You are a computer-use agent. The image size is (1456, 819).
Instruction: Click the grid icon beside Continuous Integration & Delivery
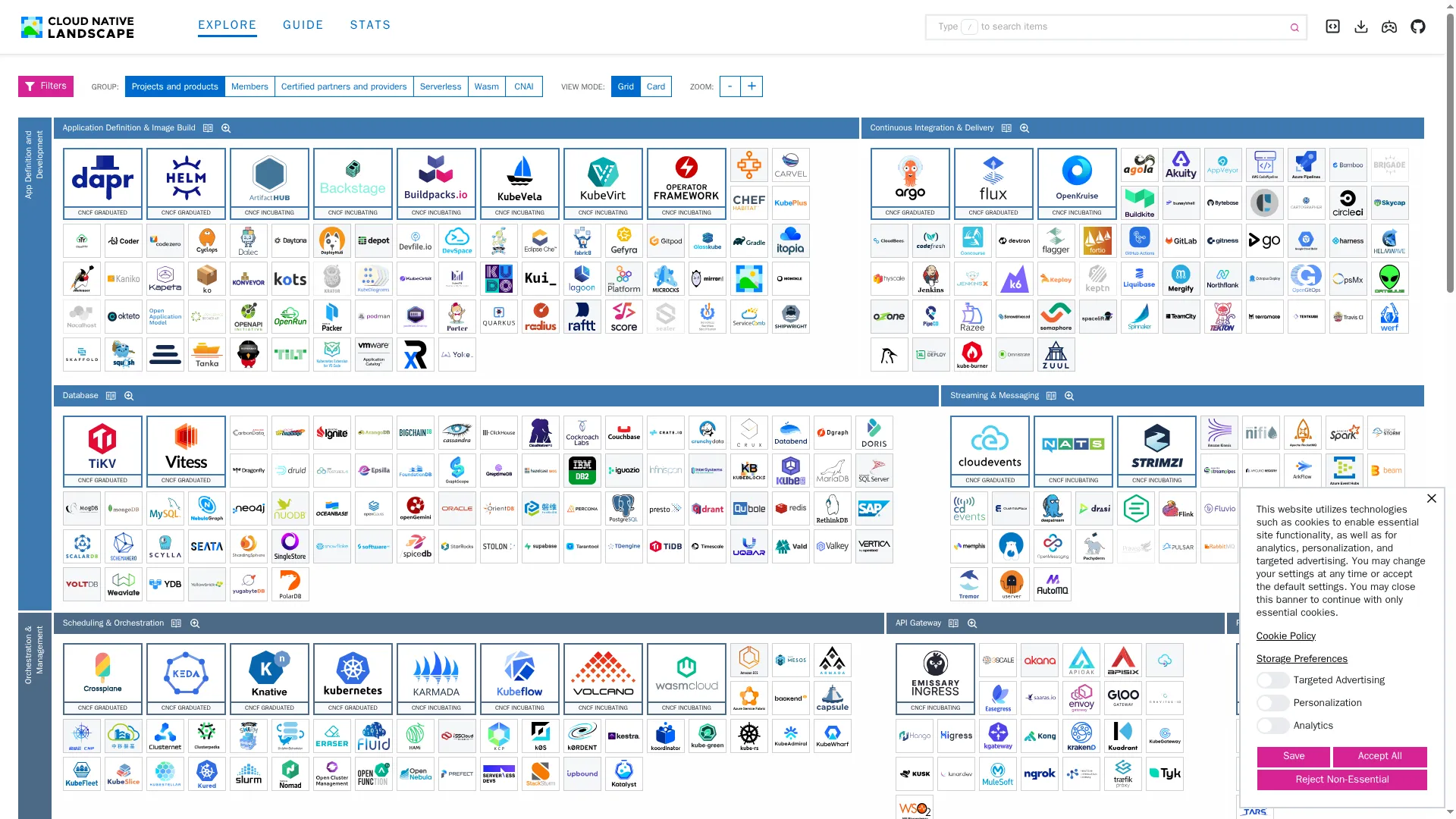coord(1006,127)
